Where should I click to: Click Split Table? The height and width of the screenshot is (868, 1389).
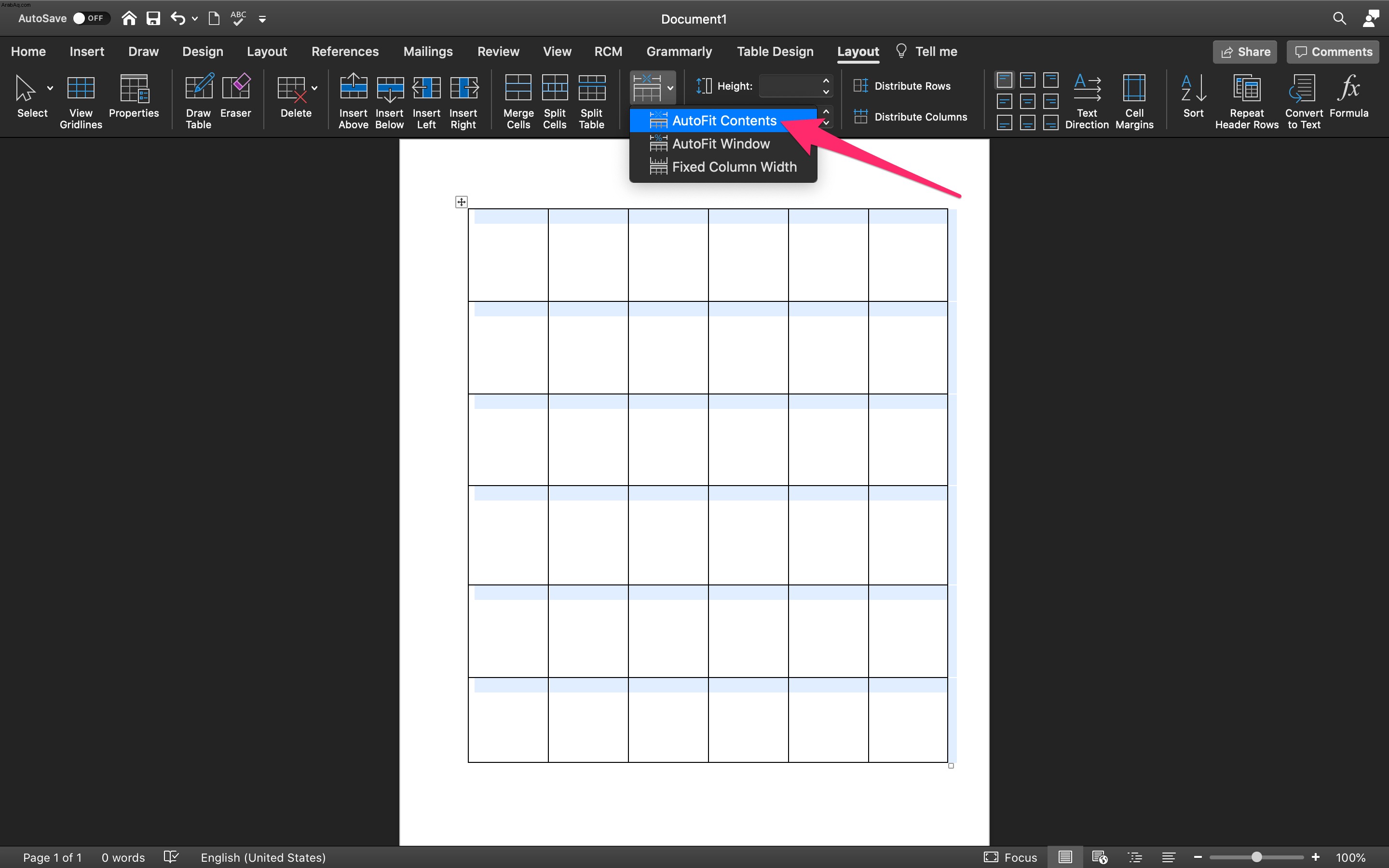592,101
